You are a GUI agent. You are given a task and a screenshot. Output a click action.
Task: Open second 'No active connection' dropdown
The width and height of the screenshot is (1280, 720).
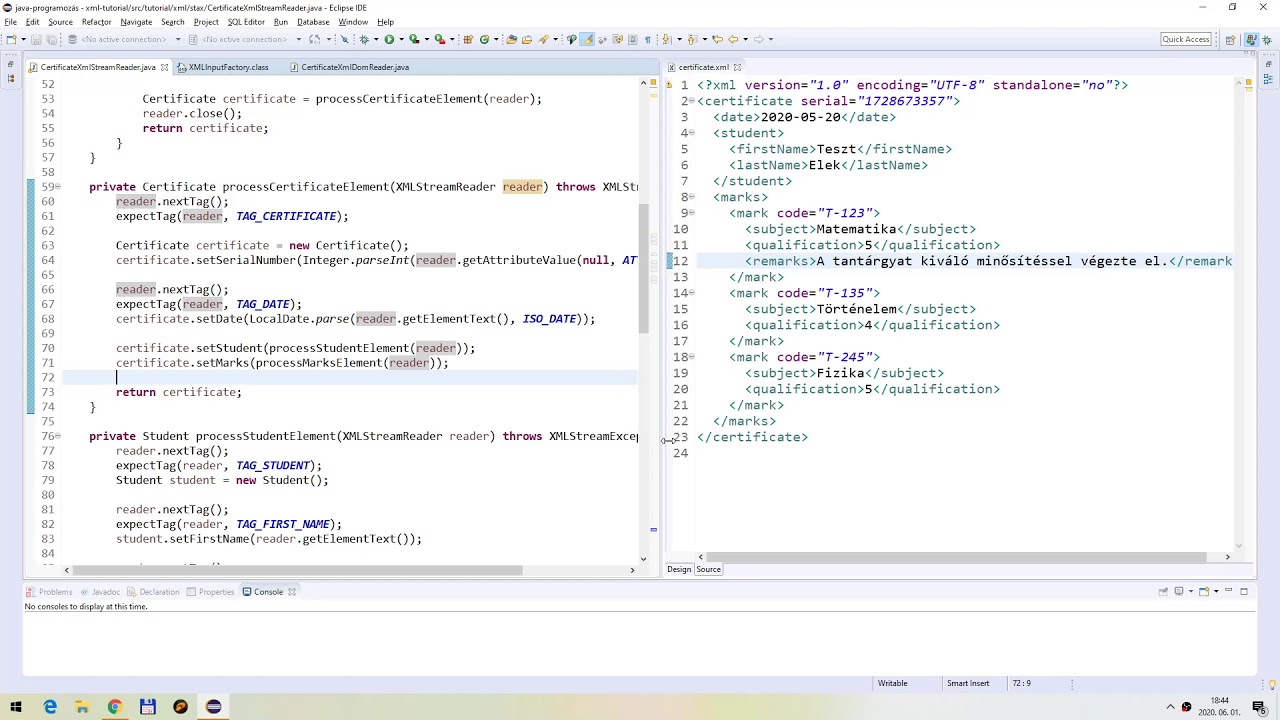(298, 39)
